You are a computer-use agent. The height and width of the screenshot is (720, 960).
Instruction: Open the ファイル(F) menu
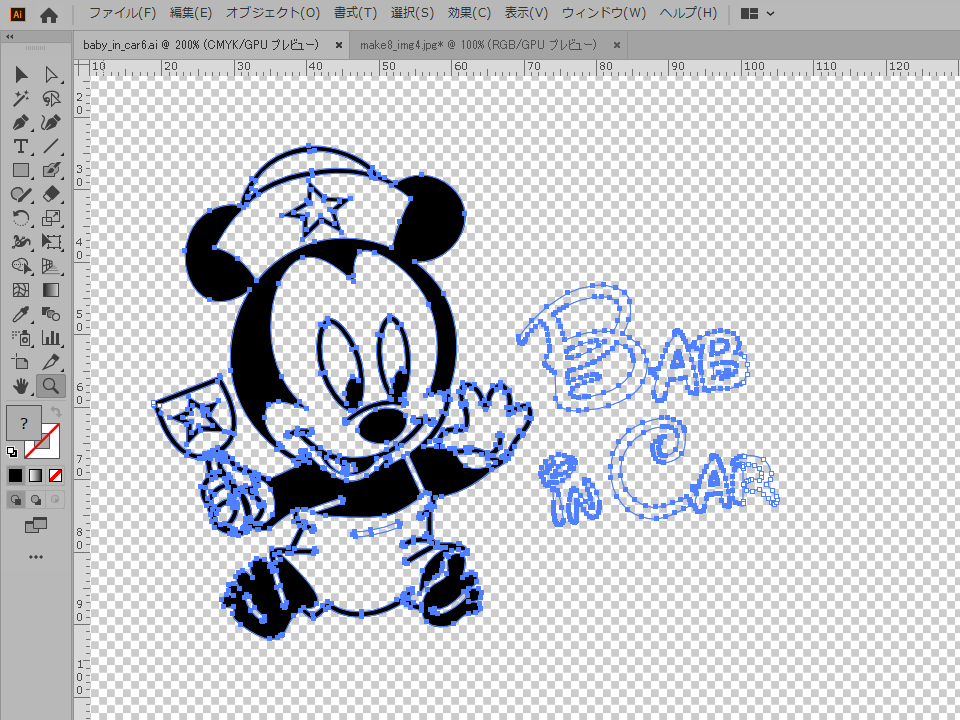[x=122, y=13]
